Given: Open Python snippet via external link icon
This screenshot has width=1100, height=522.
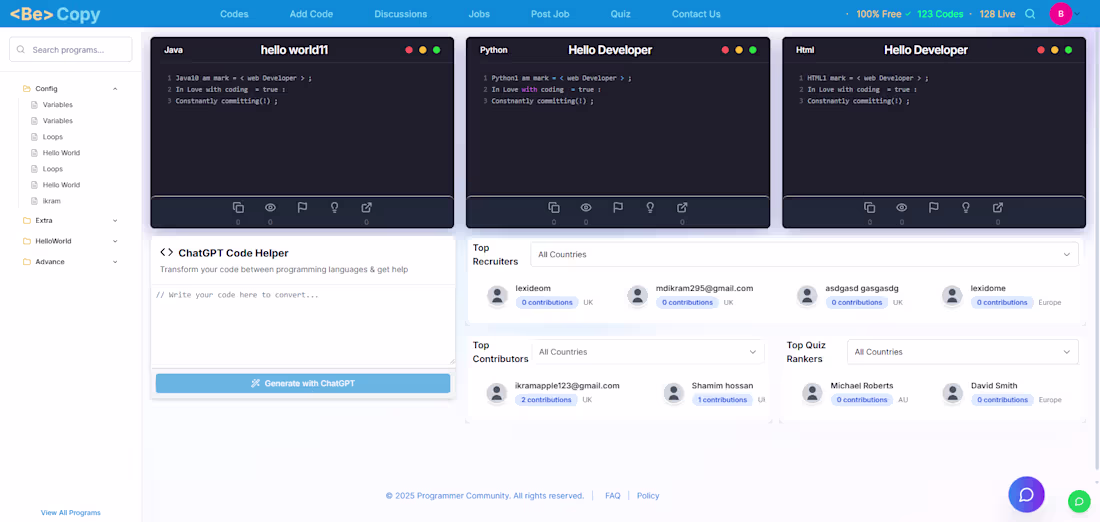Looking at the screenshot, I should tap(682, 208).
